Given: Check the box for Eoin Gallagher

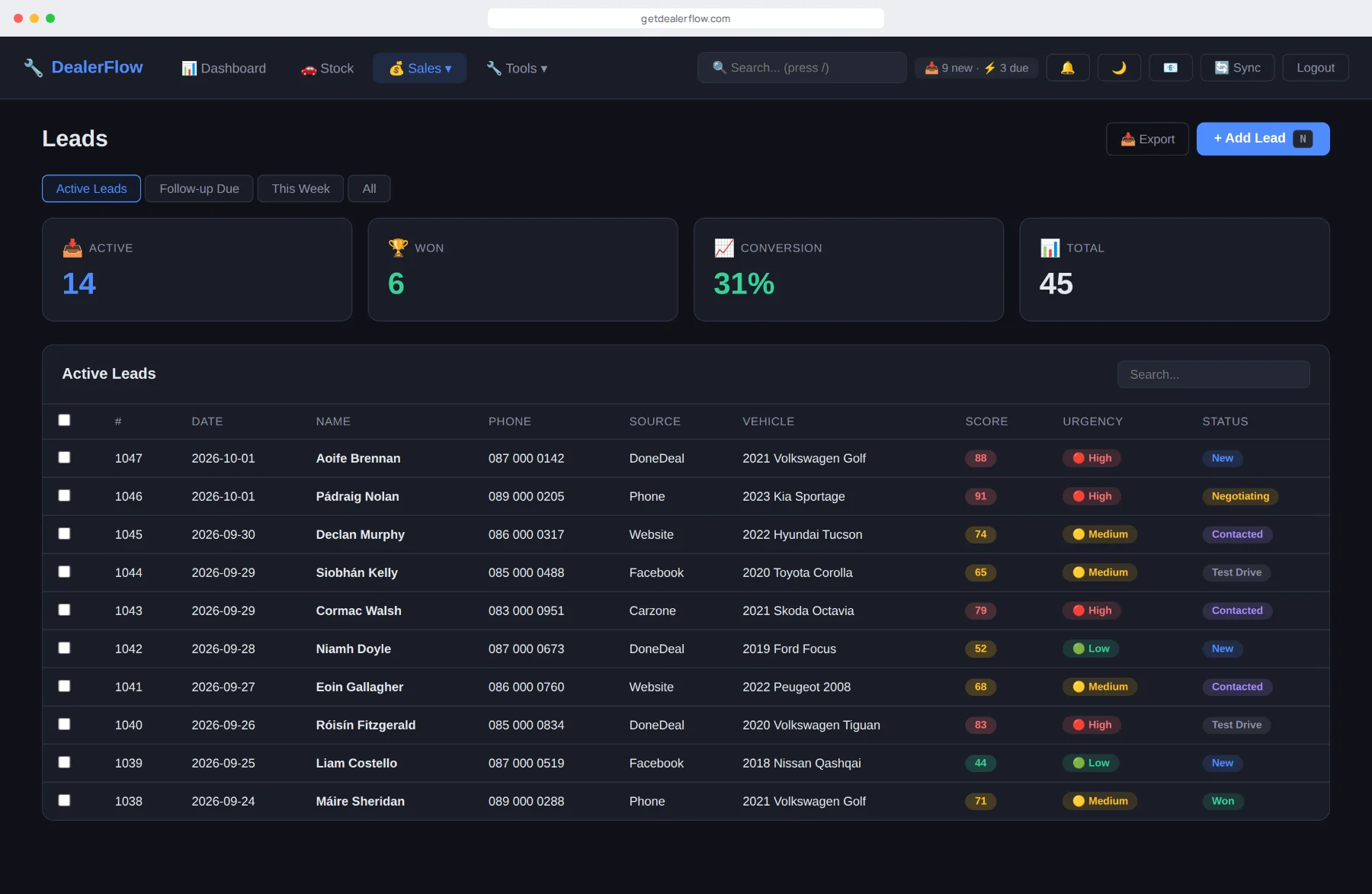Looking at the screenshot, I should [65, 686].
